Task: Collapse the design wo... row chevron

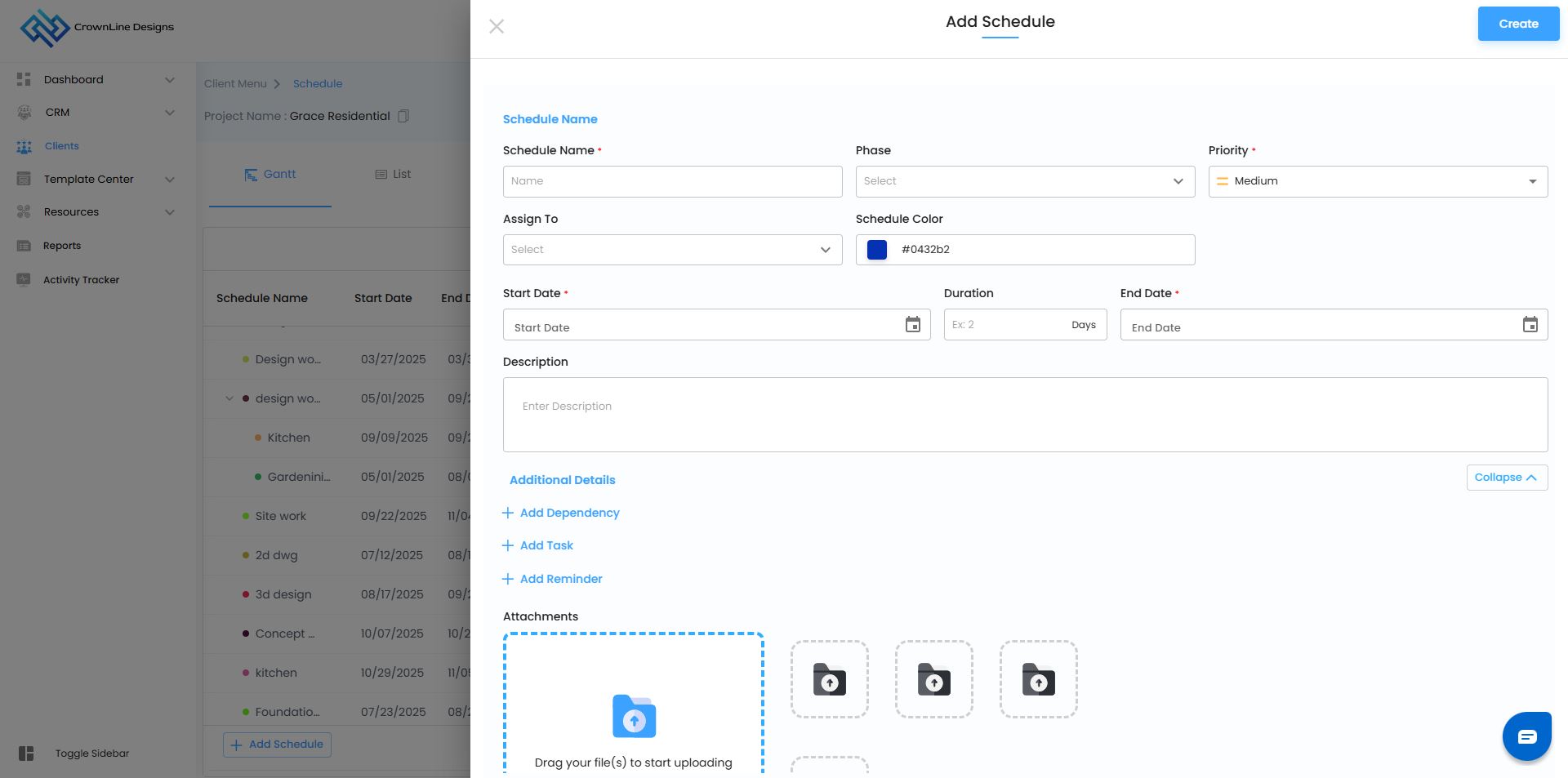Action: pos(229,398)
